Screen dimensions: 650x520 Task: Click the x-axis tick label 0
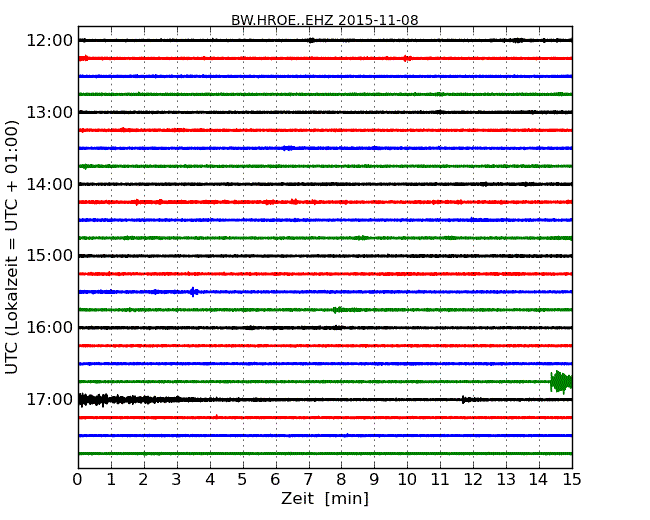pos(78,480)
